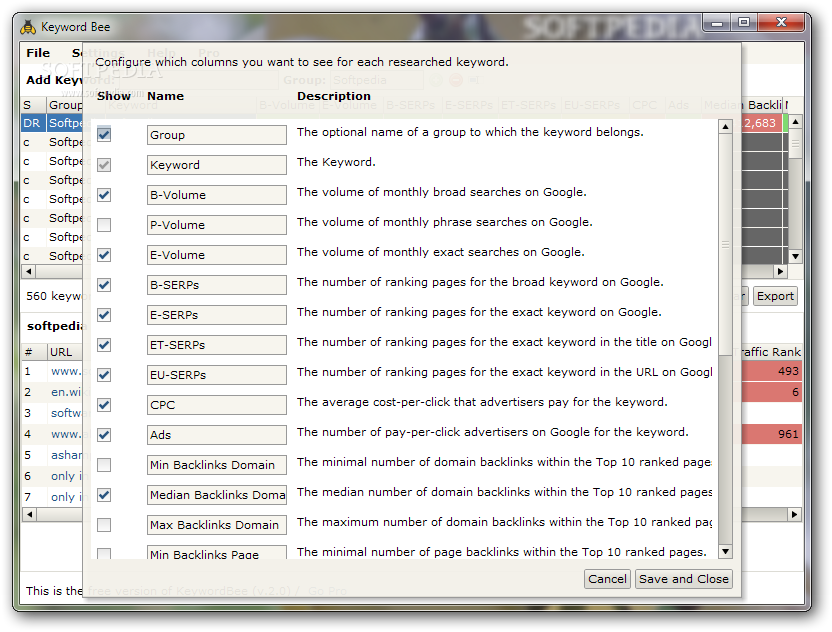Click the Min Backlinks Domain name field

coord(216,465)
